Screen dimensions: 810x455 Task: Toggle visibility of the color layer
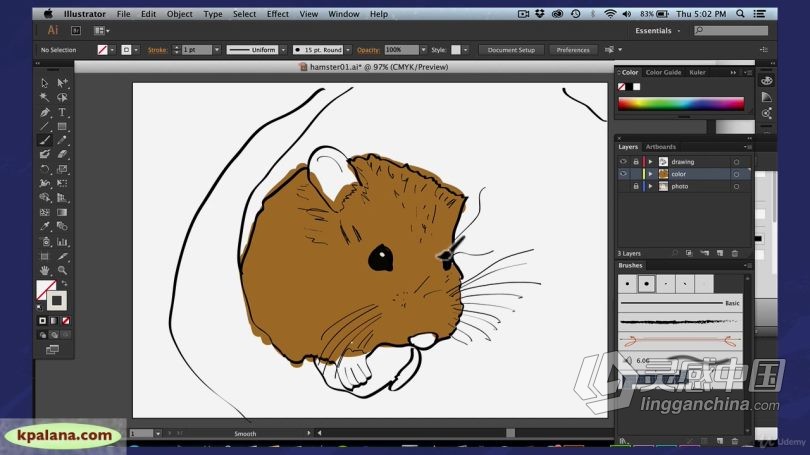pyautogui.click(x=623, y=174)
